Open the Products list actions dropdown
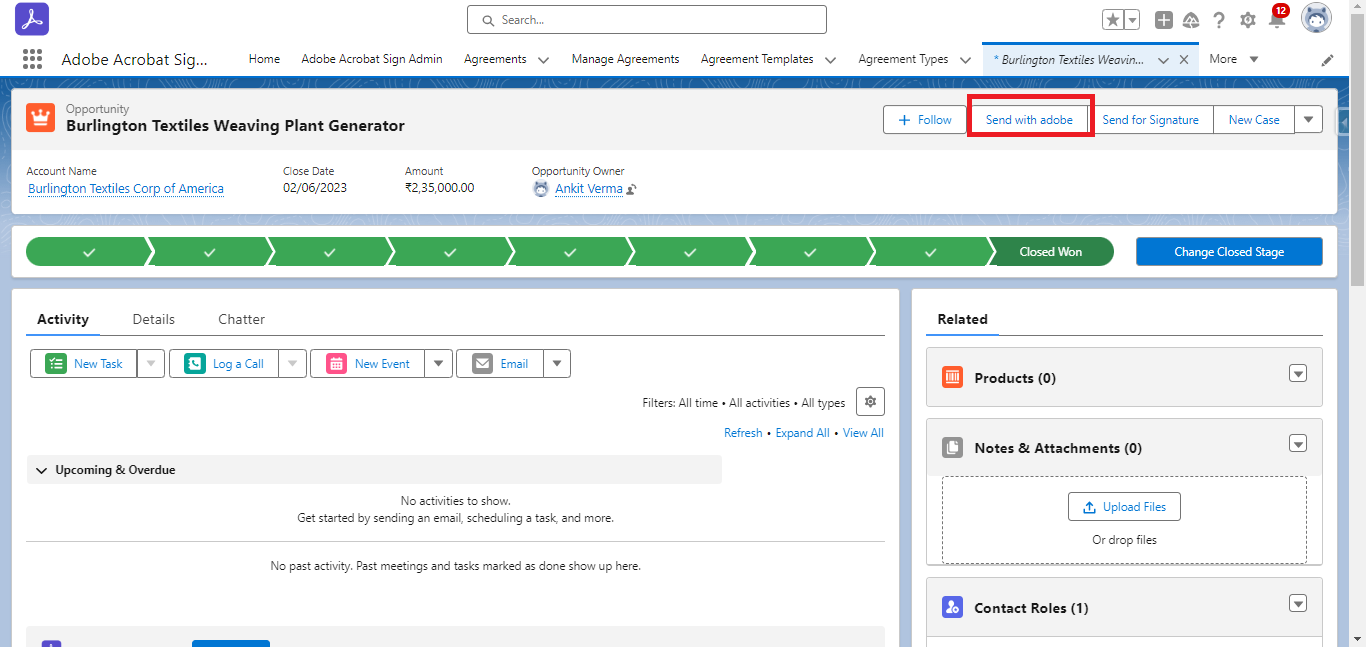This screenshot has height=647, width=1366. pyautogui.click(x=1298, y=374)
